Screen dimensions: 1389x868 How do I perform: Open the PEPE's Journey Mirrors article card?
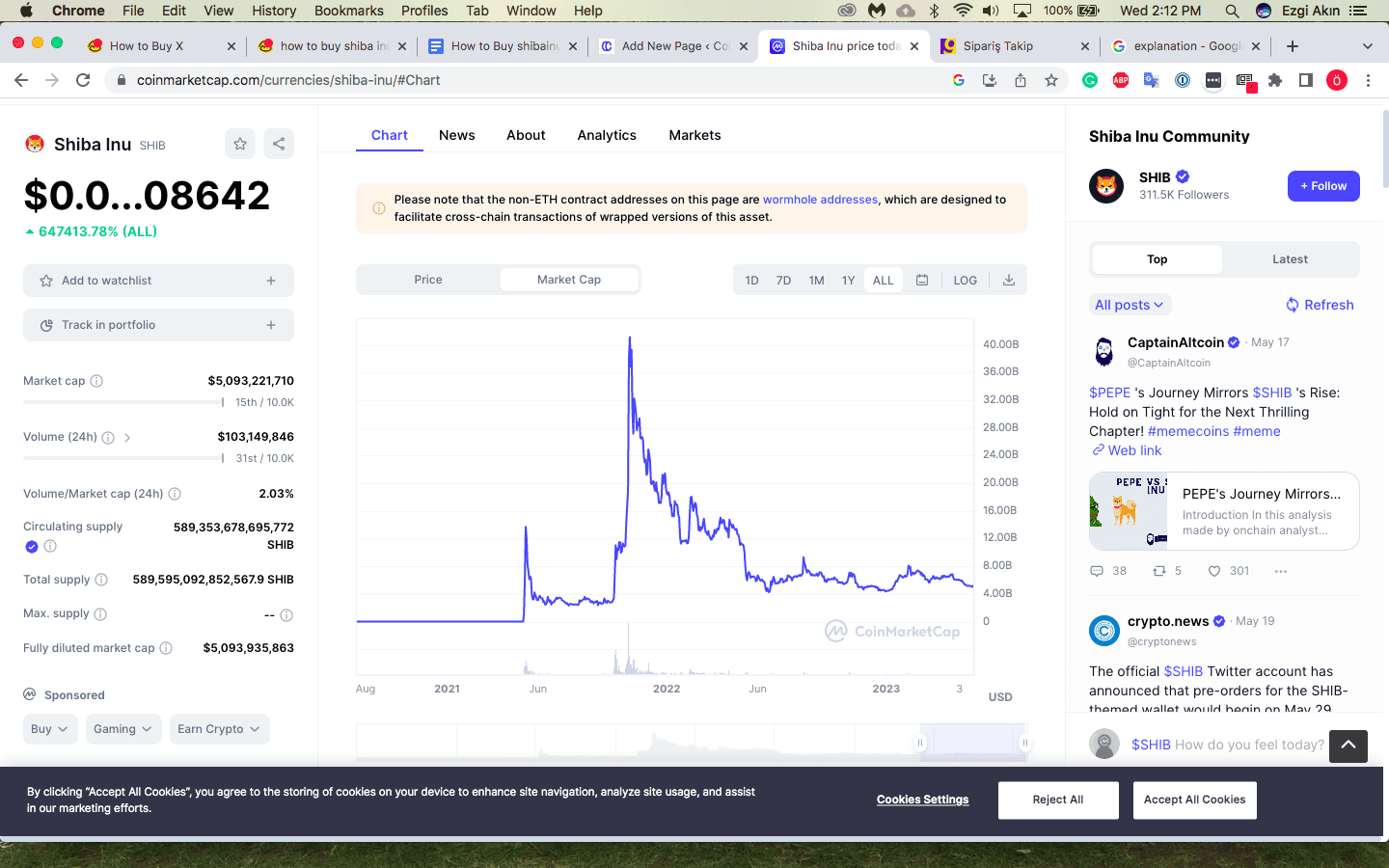(x=1224, y=511)
